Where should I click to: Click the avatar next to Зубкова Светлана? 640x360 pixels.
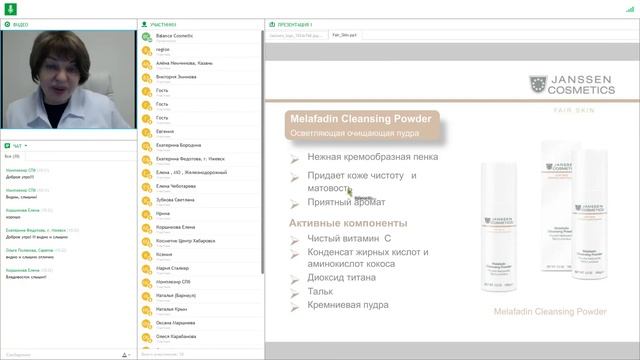[x=147, y=201]
